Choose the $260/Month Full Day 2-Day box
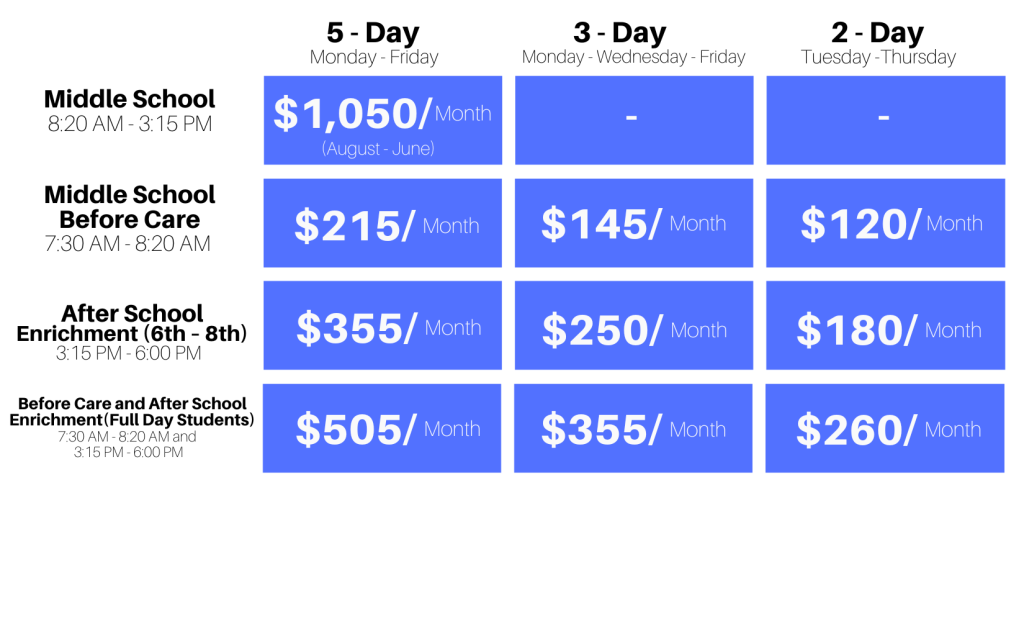The image size is (1024, 621). coord(885,428)
